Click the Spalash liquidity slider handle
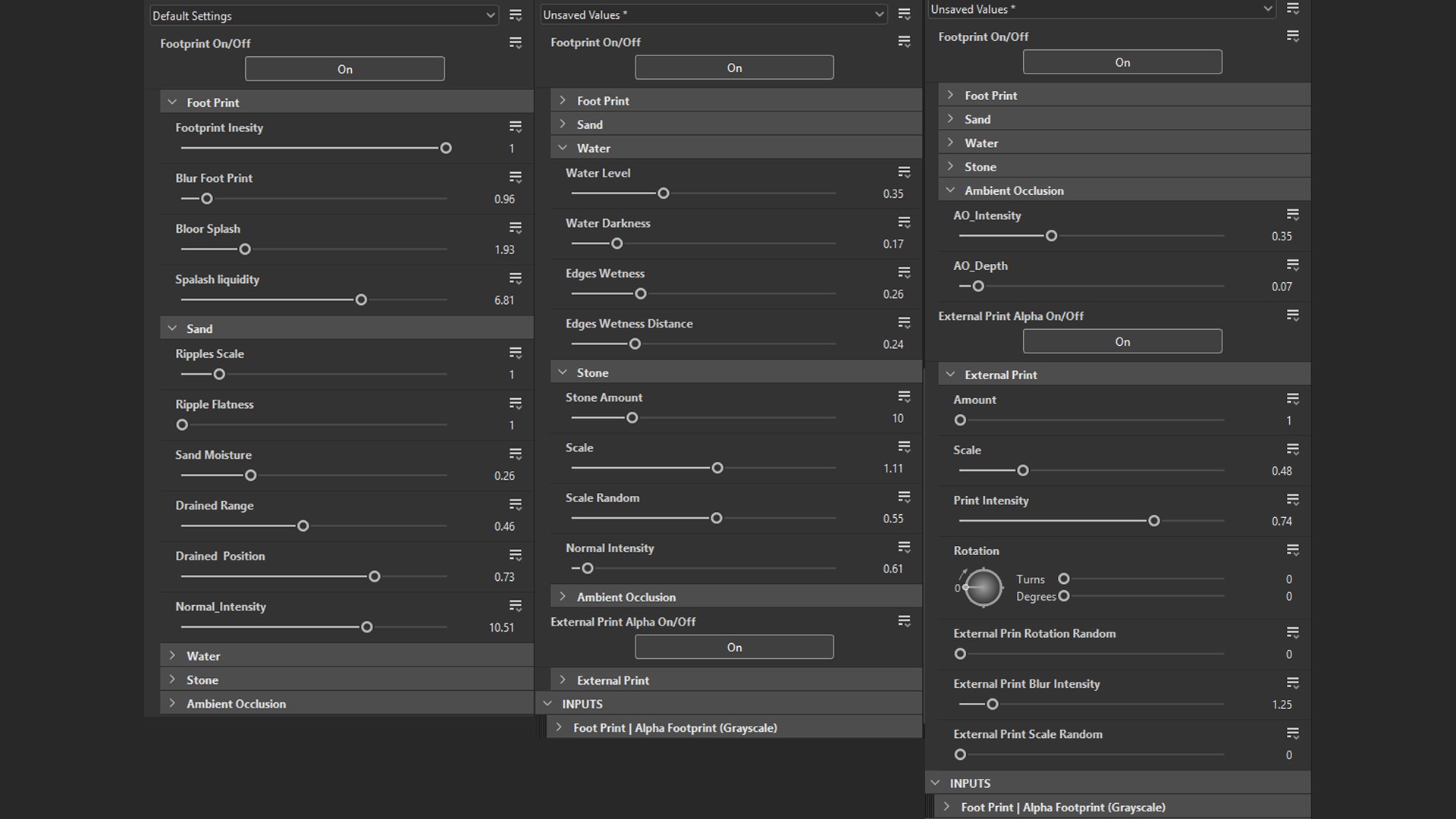Image resolution: width=1456 pixels, height=819 pixels. (x=361, y=300)
